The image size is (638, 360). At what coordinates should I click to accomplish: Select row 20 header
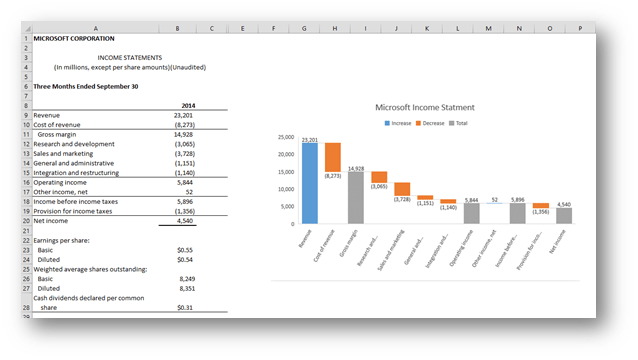[26, 221]
